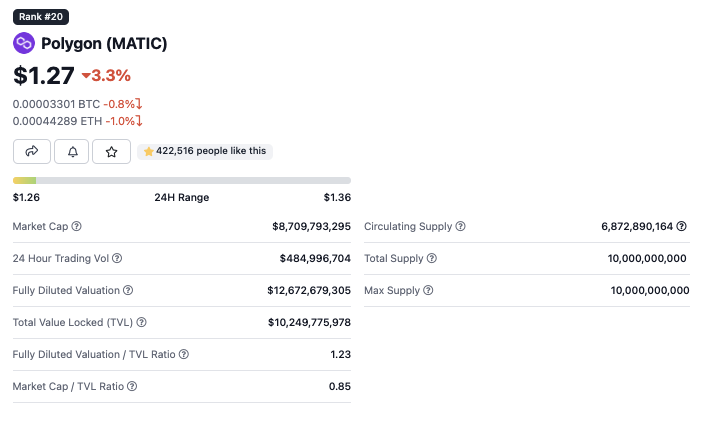Select the $1.36 range high value

[x=337, y=197]
